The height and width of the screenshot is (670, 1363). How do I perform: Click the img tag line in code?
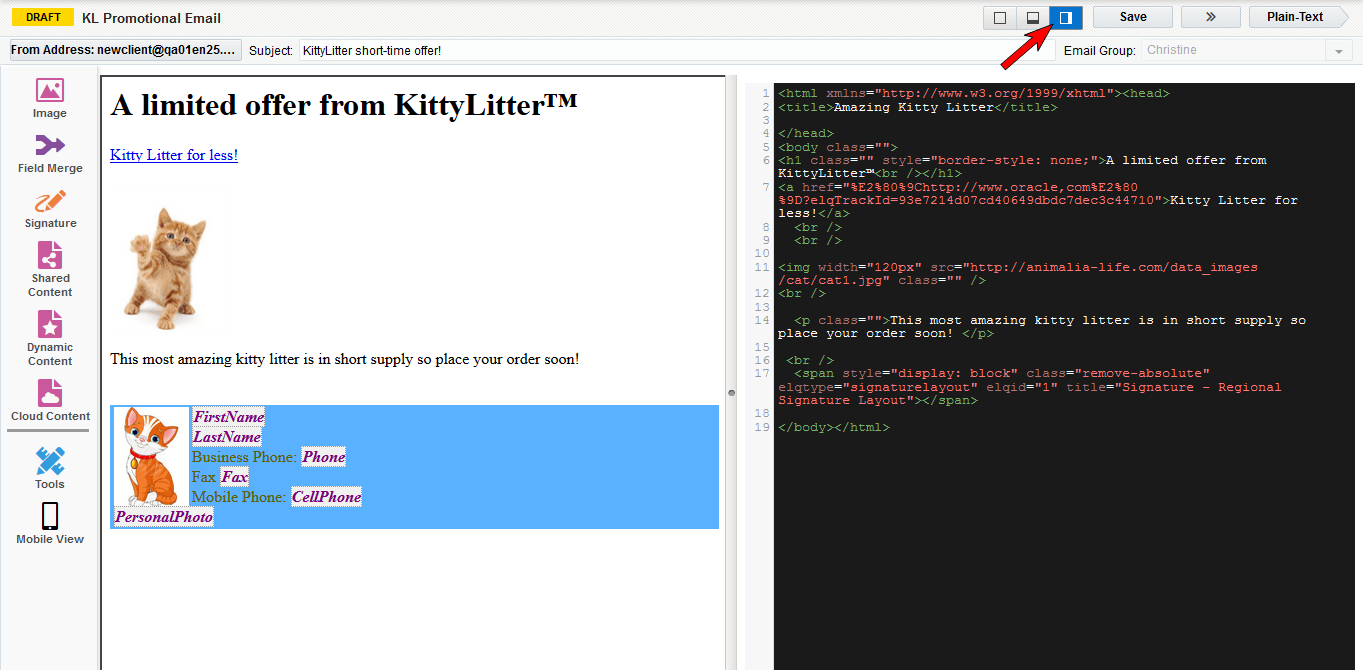(1018, 274)
